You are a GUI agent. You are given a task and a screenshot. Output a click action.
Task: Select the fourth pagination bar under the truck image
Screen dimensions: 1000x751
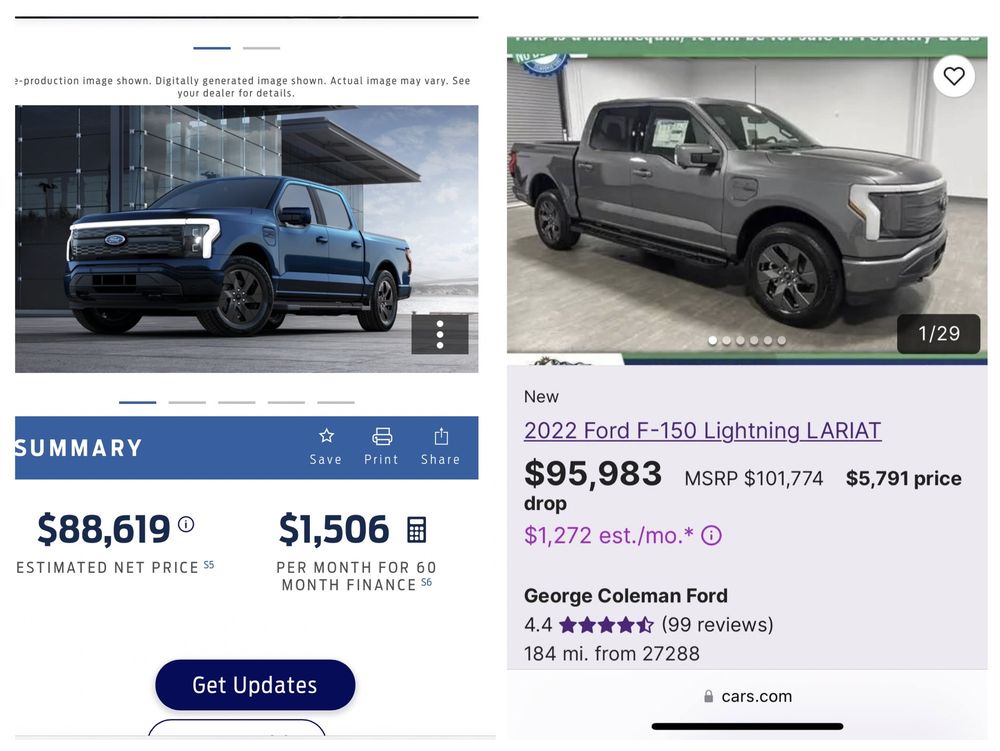(286, 401)
